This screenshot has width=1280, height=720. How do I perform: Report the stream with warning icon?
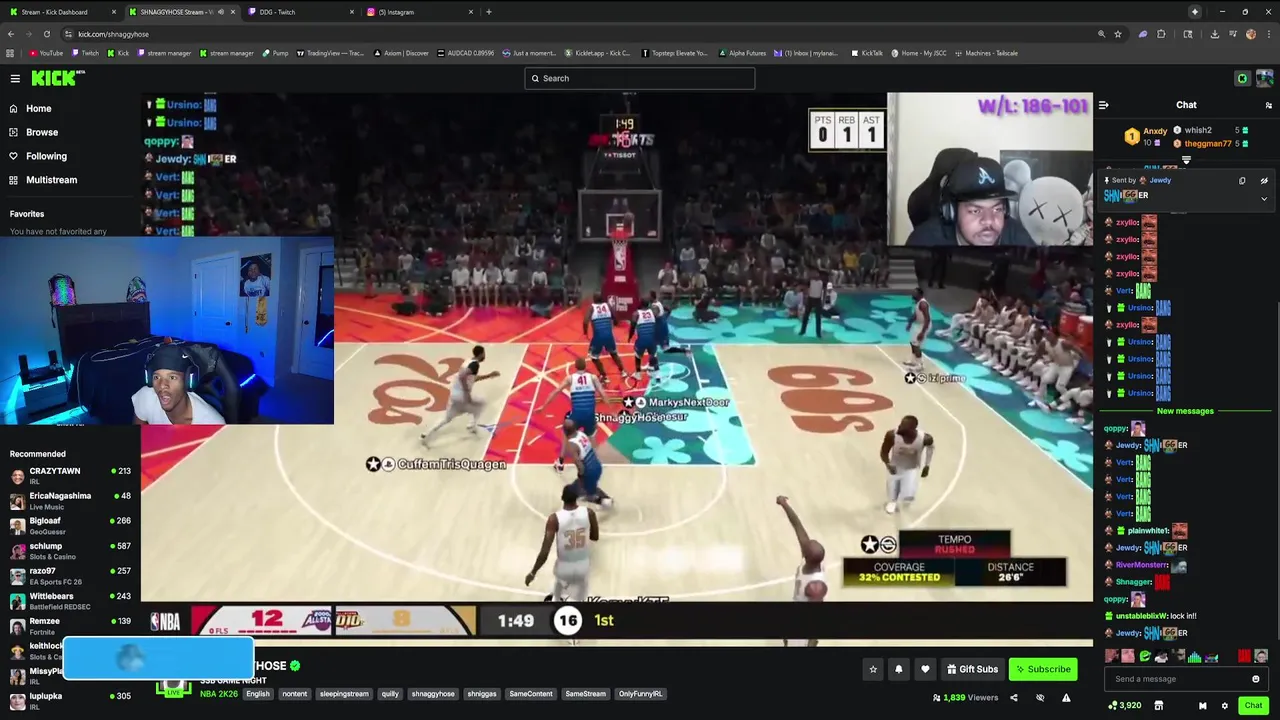point(1066,698)
